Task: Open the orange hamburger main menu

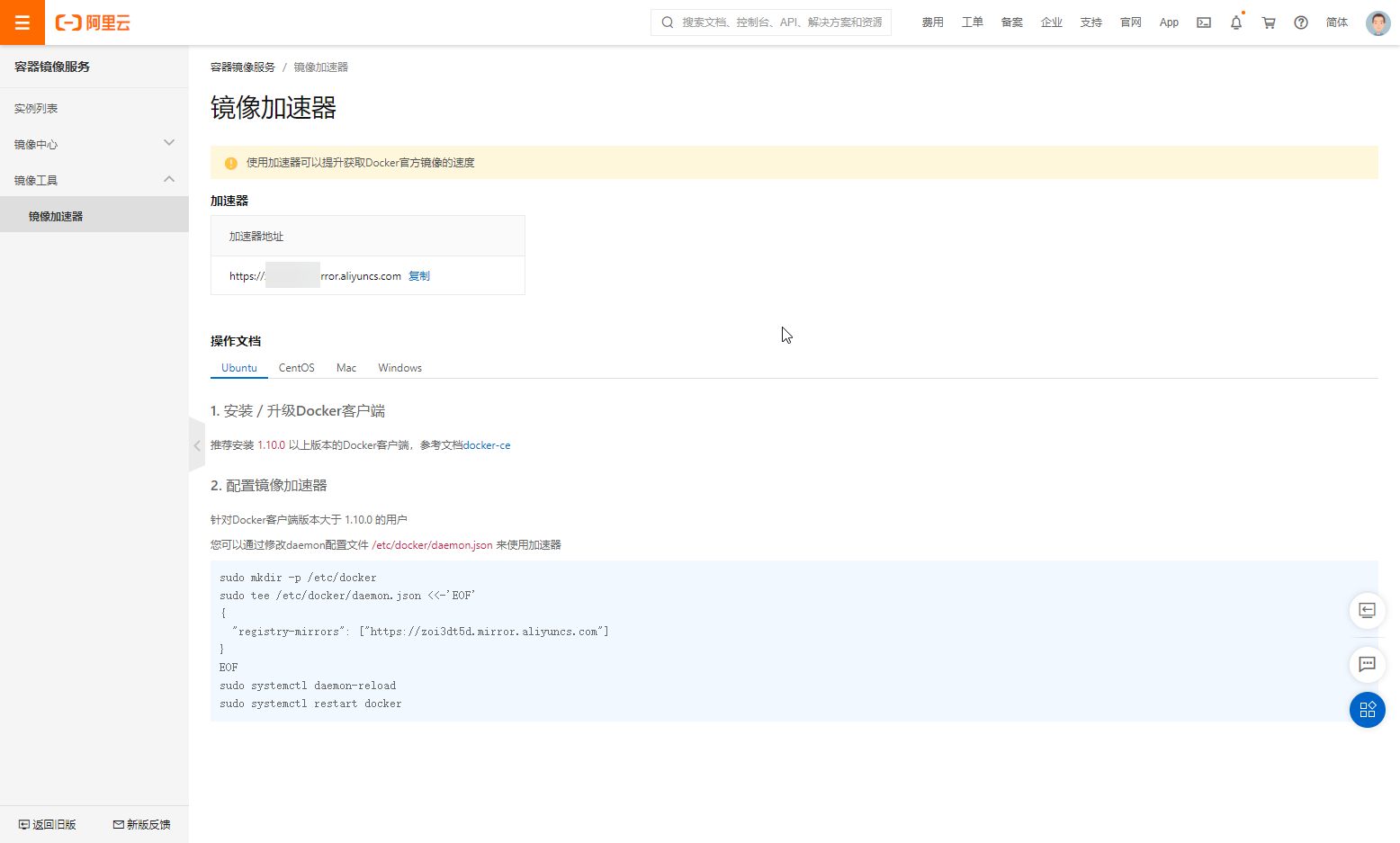Action: click(x=22, y=22)
